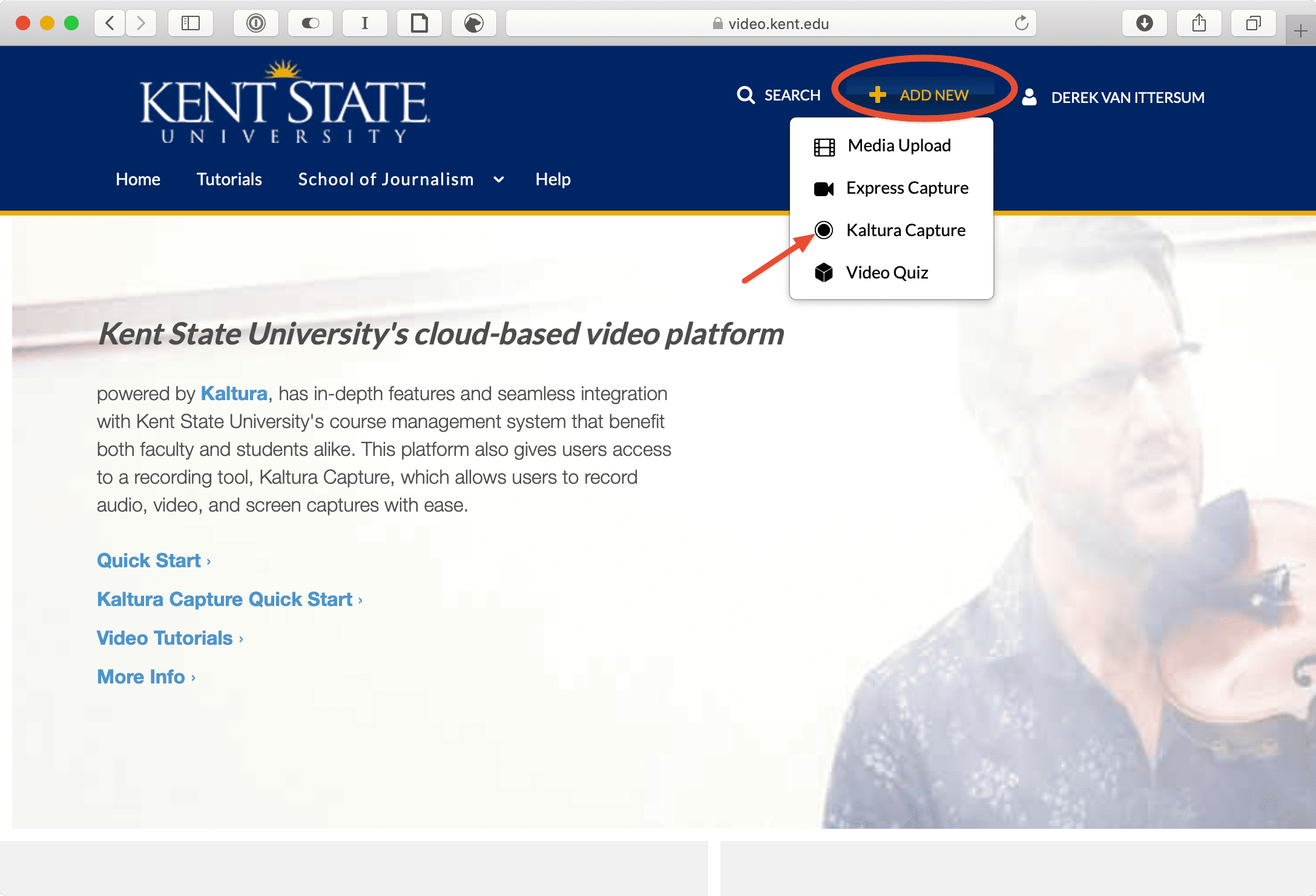The height and width of the screenshot is (896, 1316).
Task: Click the page document extension icon
Action: pos(419,24)
